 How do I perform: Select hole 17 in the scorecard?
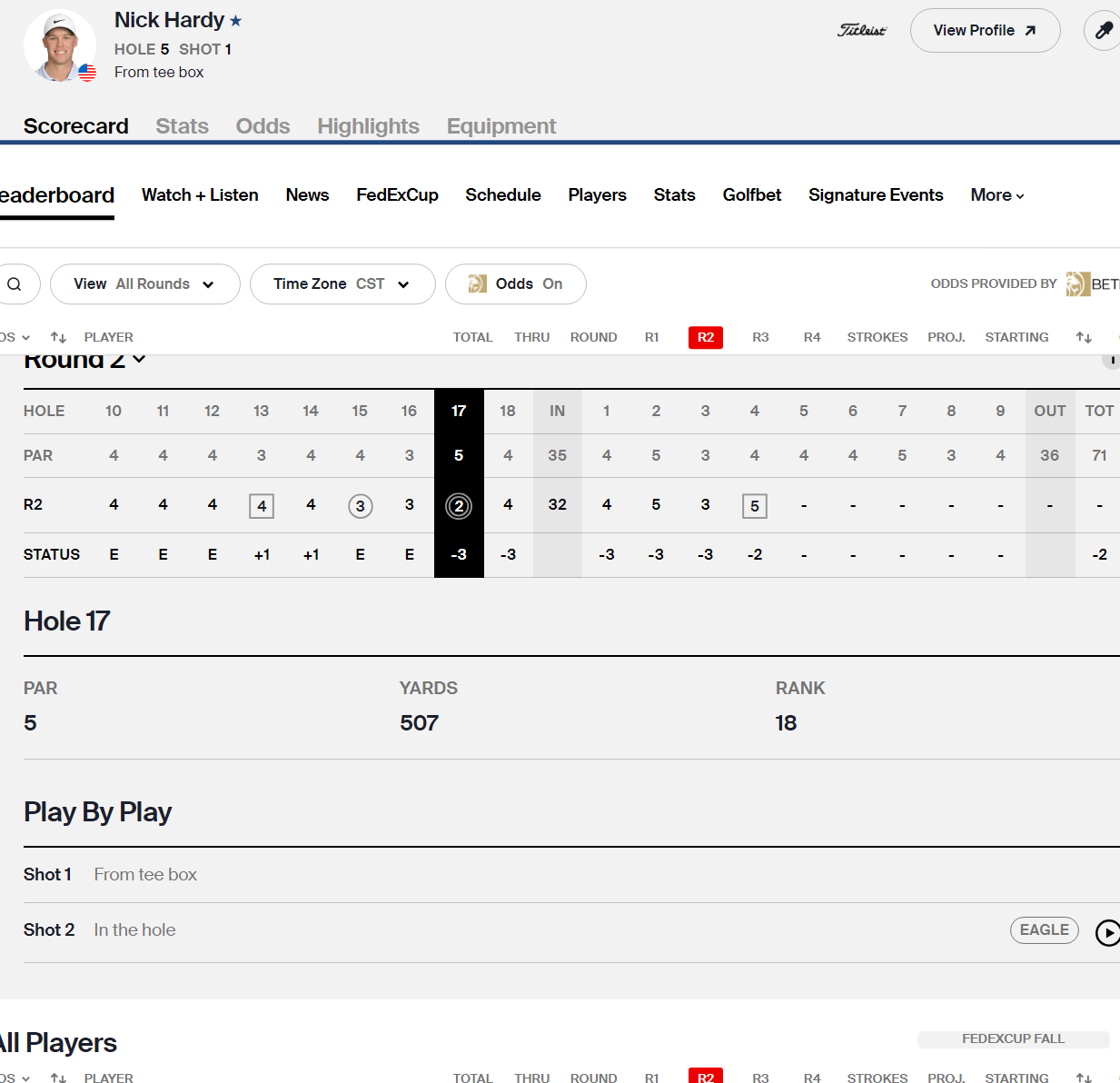coord(459,412)
